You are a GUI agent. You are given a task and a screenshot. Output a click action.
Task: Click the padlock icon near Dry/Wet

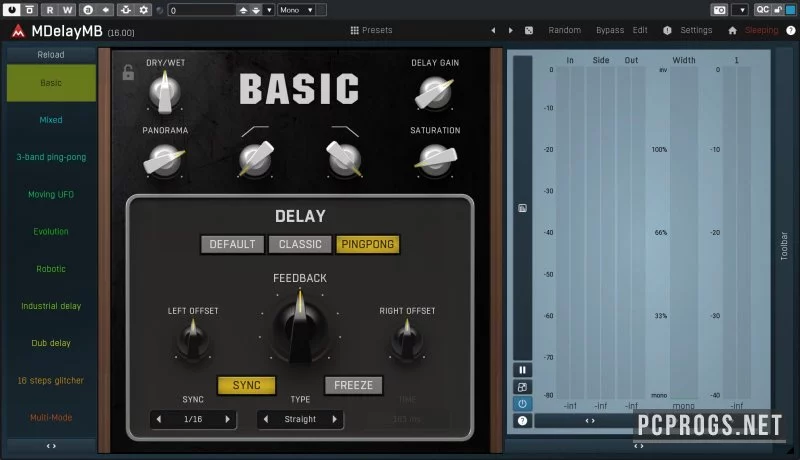(x=128, y=73)
